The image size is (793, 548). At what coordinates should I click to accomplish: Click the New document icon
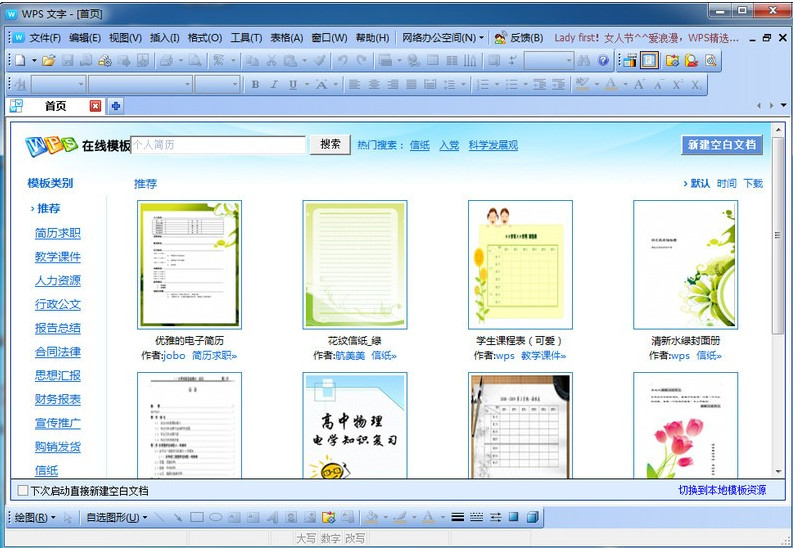coord(20,61)
